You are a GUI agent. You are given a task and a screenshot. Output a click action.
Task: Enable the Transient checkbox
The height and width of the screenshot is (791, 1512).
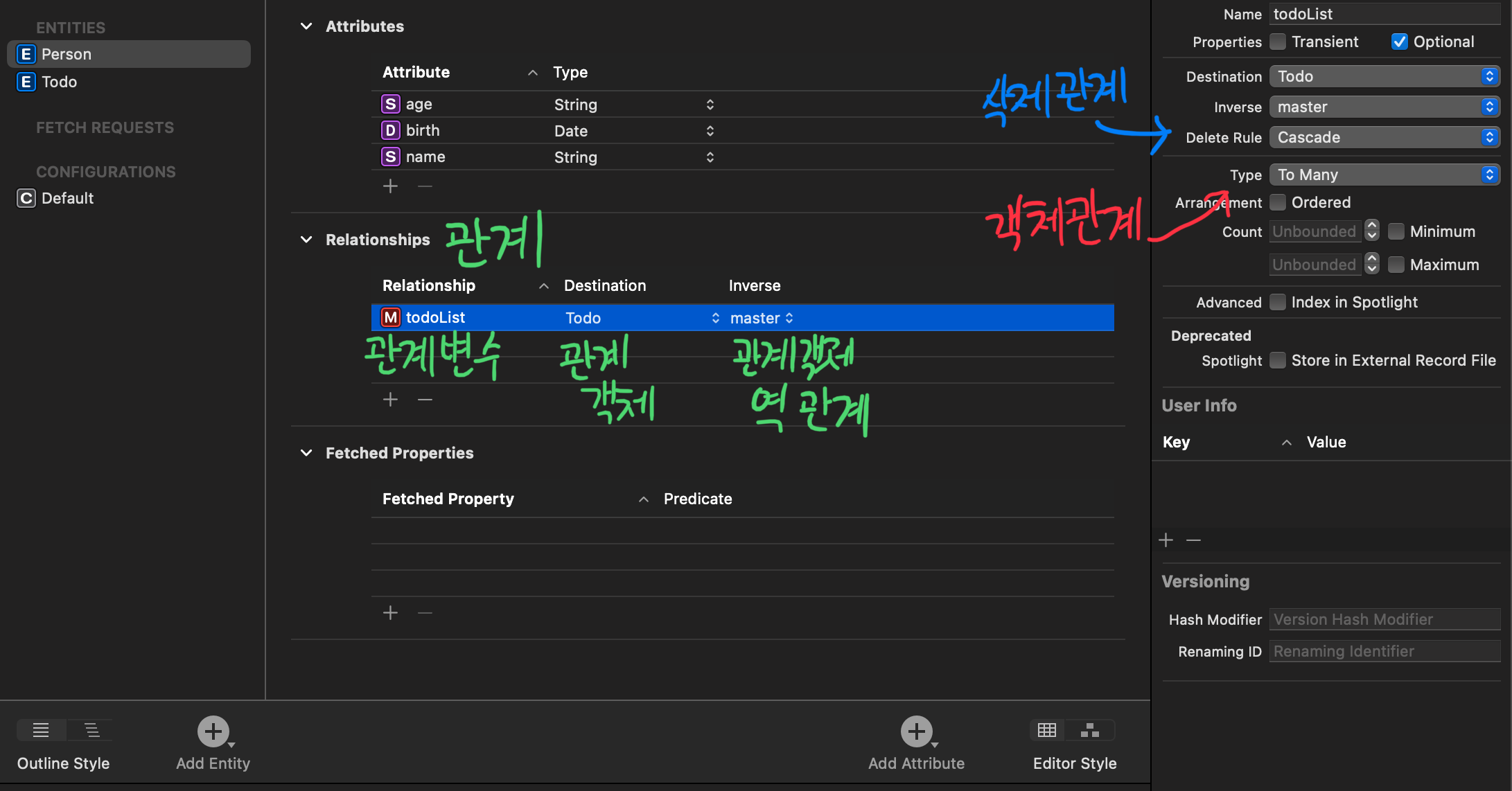pos(1278,42)
